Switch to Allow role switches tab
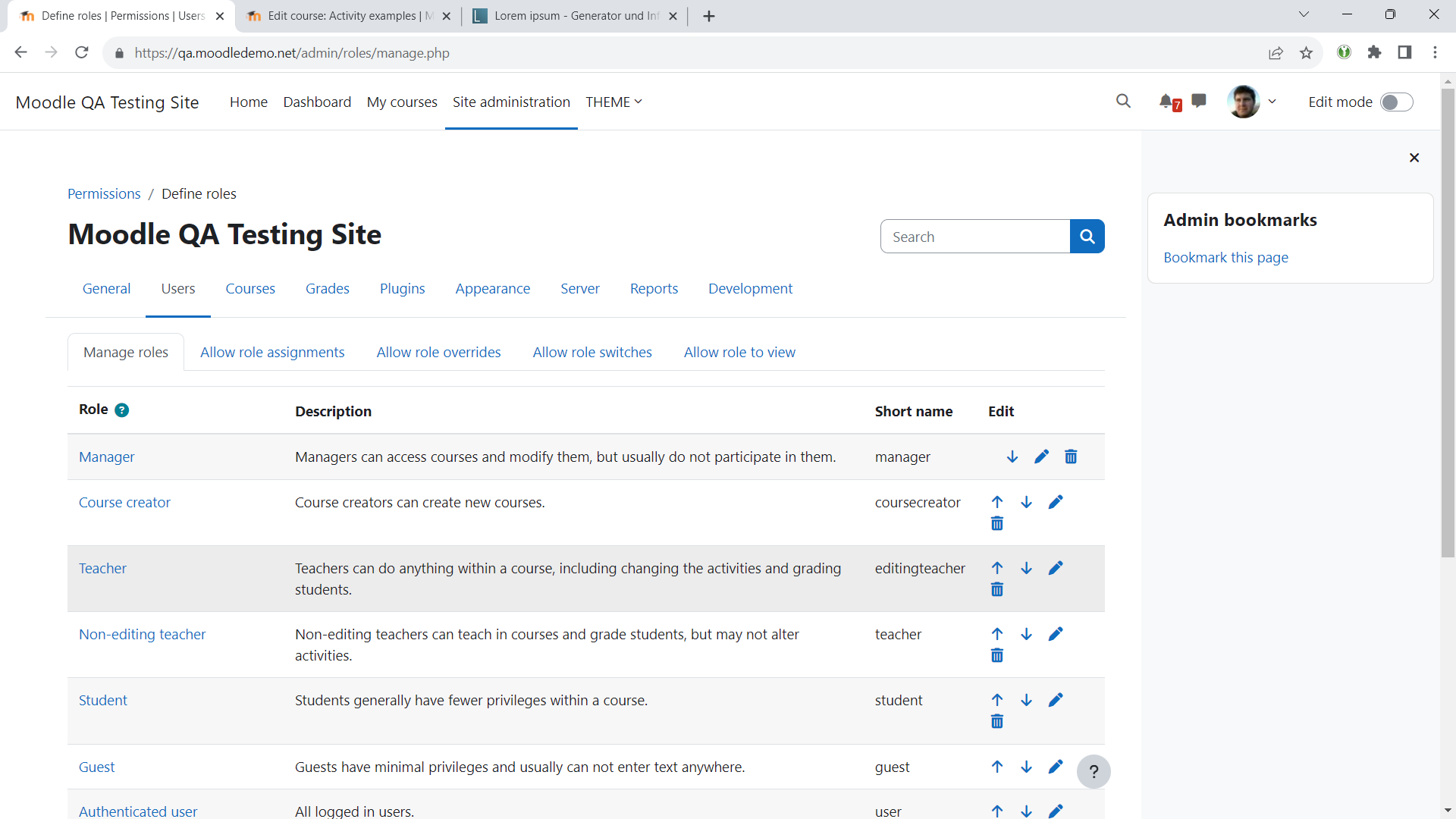This screenshot has width=1456, height=819. pos(592,352)
